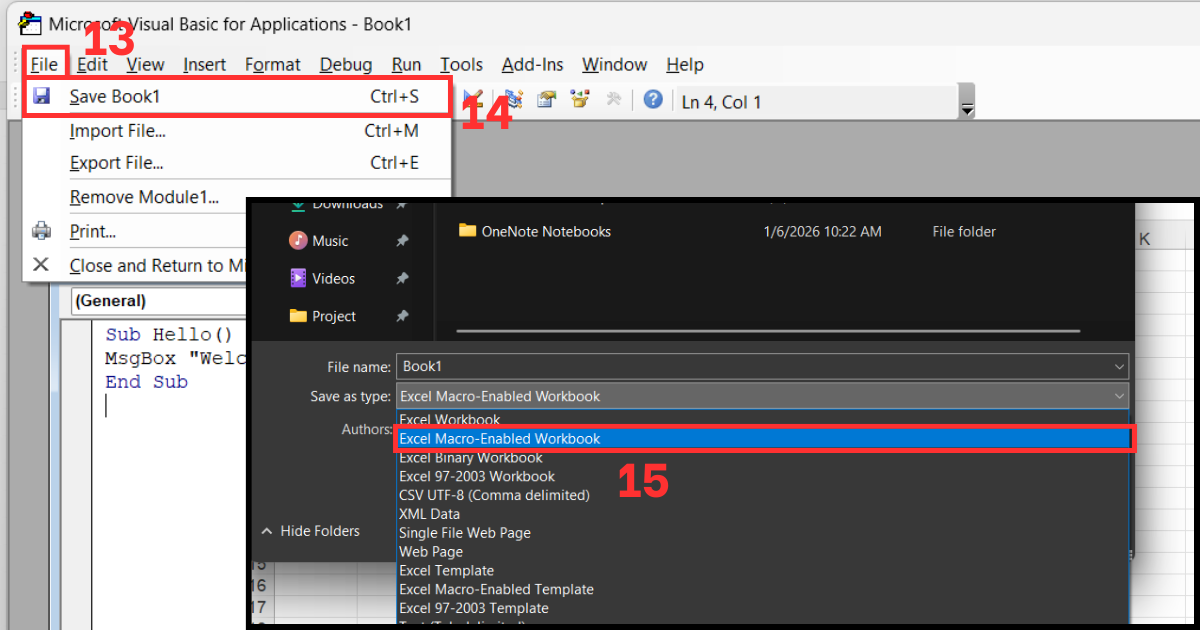Click the File name text field
This screenshot has height=630, width=1200.
(750, 367)
